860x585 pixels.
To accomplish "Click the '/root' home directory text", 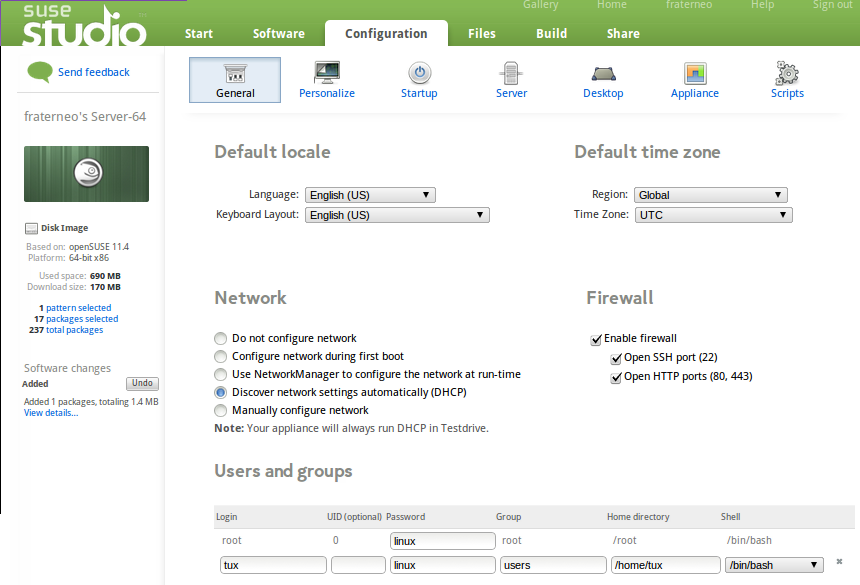I will pyautogui.click(x=625, y=541).
